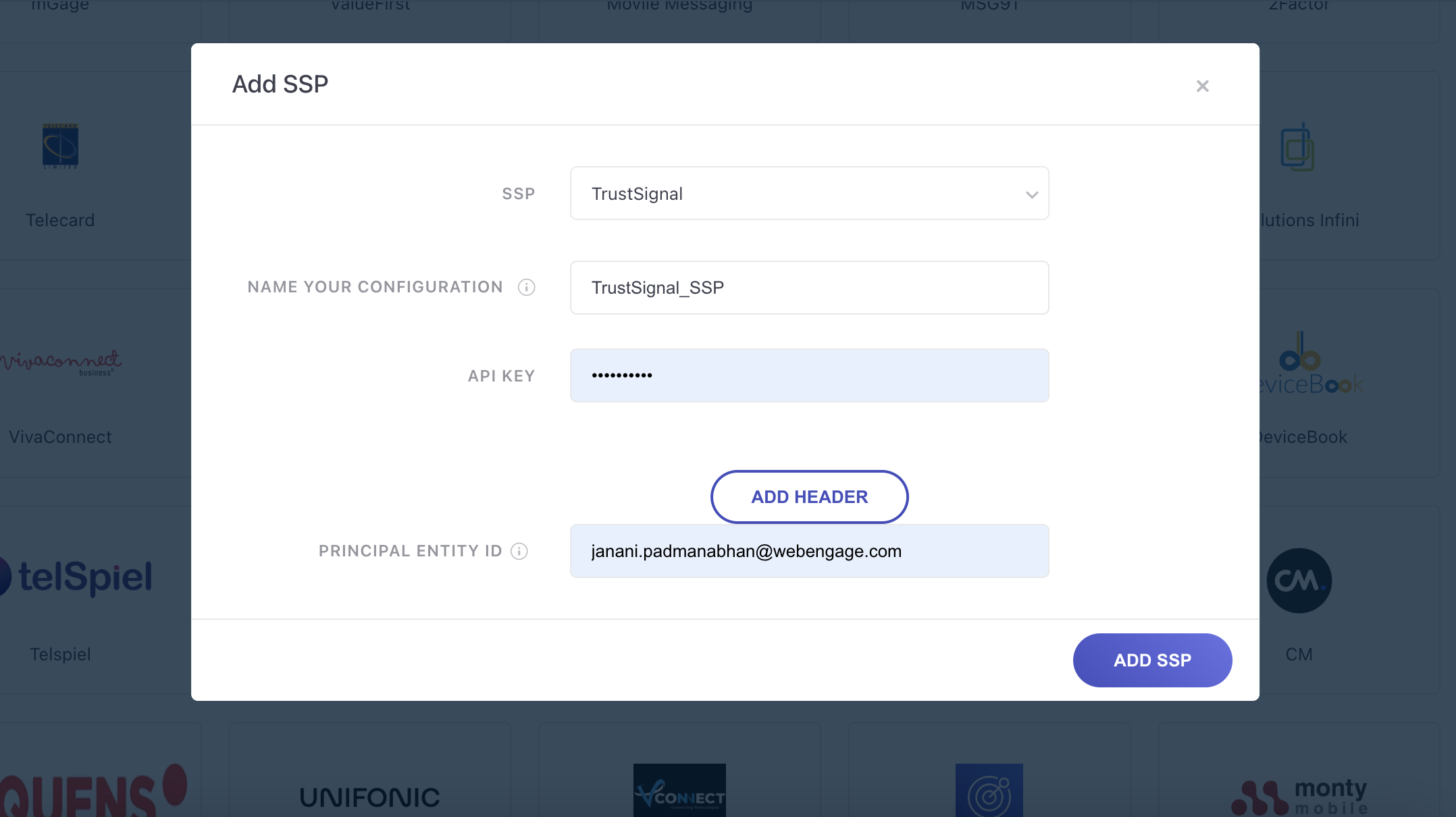The height and width of the screenshot is (817, 1456).
Task: Close the Add SSP dialog
Action: click(1202, 86)
